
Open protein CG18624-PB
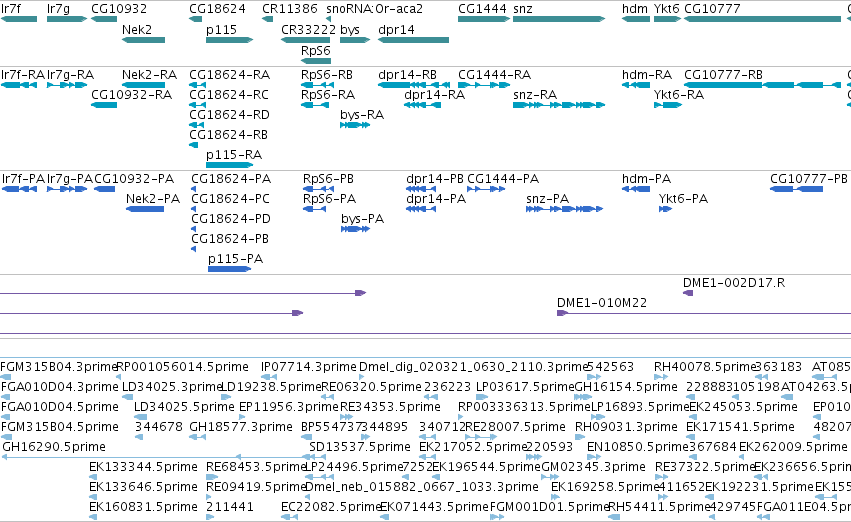(x=230, y=239)
